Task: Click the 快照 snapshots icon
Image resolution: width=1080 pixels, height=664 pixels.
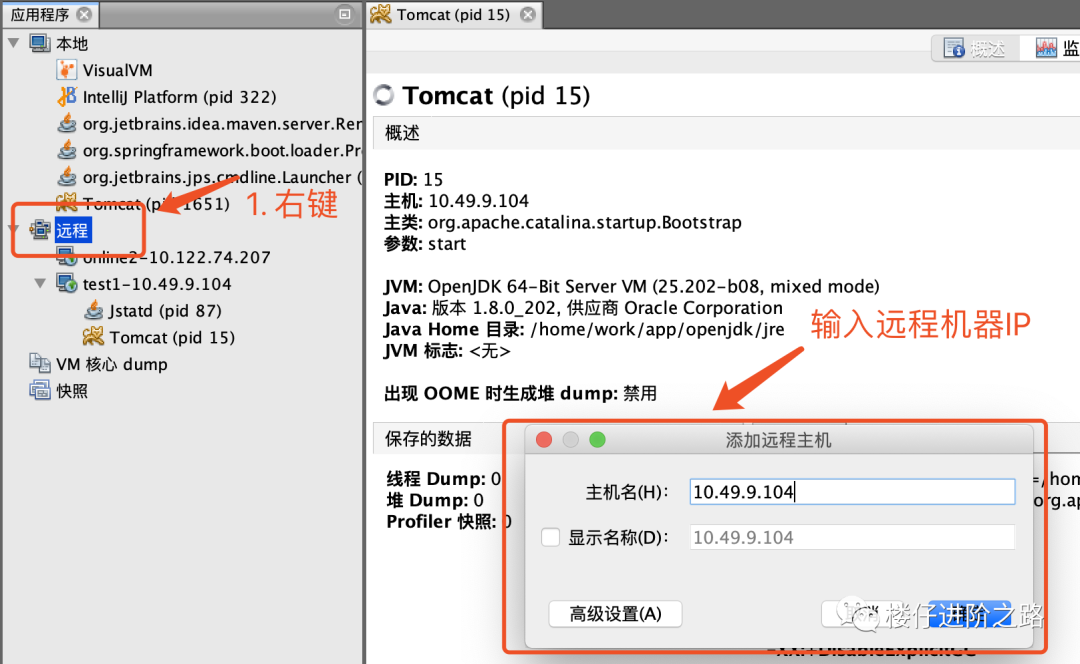Action: click(x=40, y=390)
